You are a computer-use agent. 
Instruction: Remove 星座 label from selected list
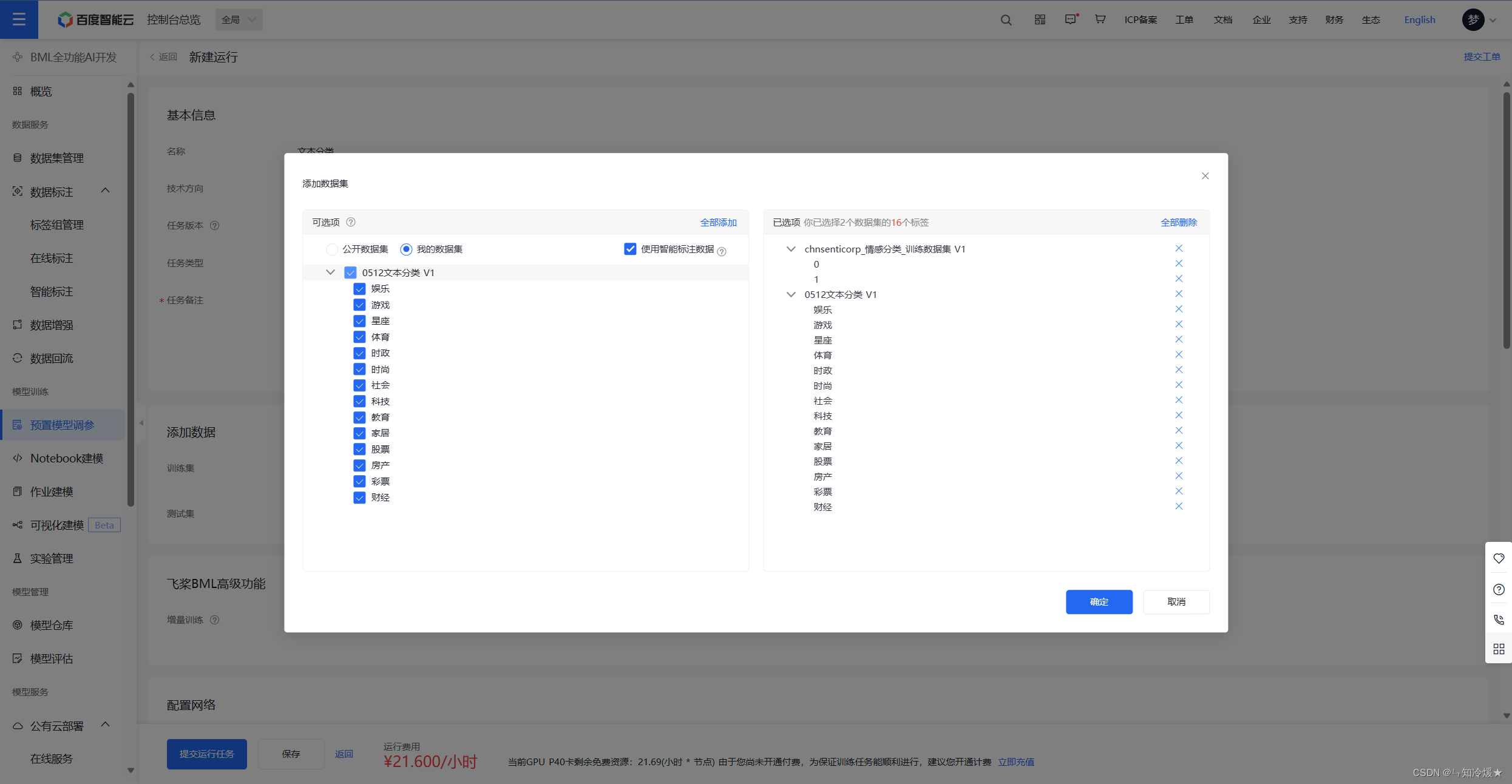tap(1179, 339)
